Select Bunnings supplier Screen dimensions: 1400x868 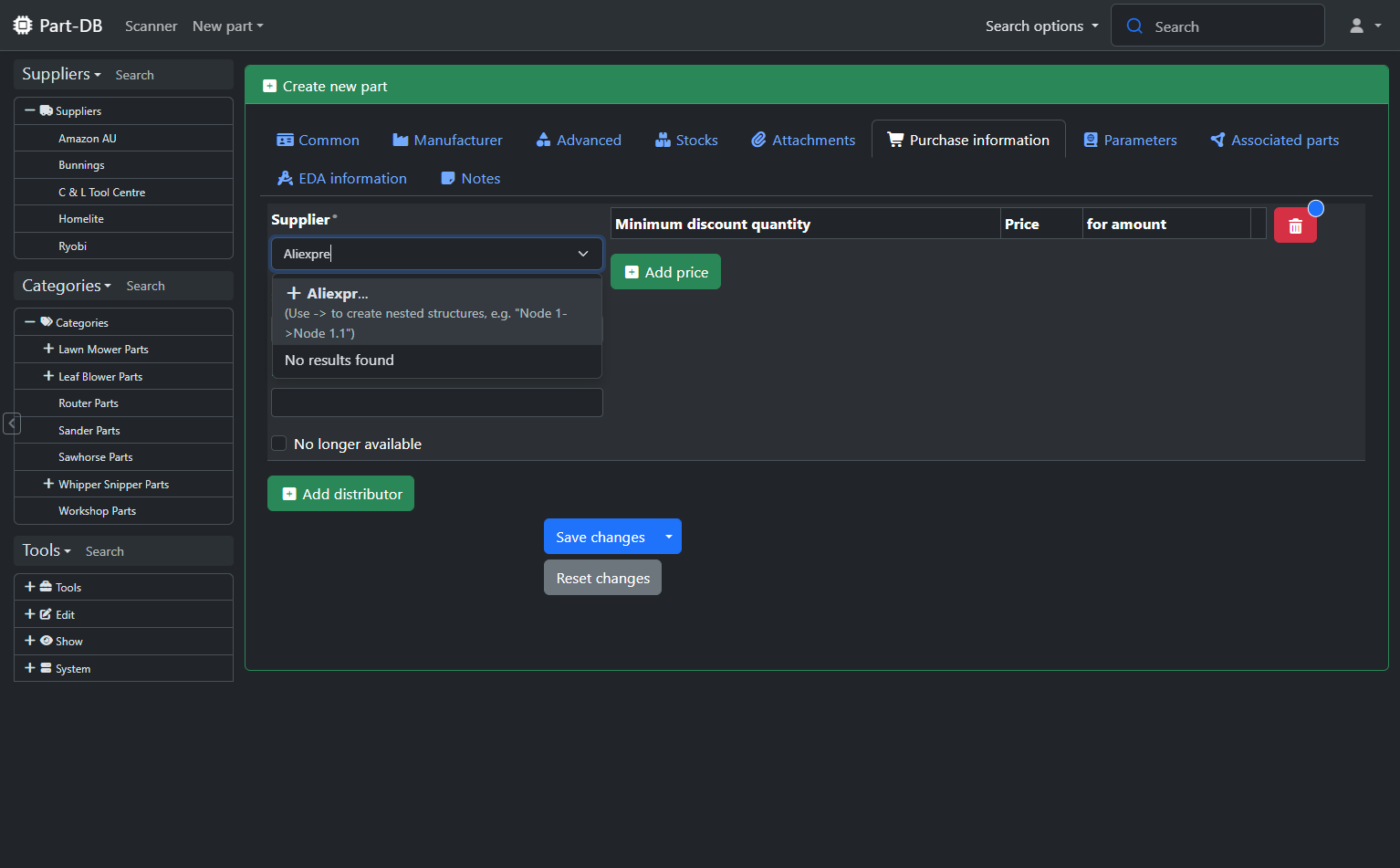point(123,165)
